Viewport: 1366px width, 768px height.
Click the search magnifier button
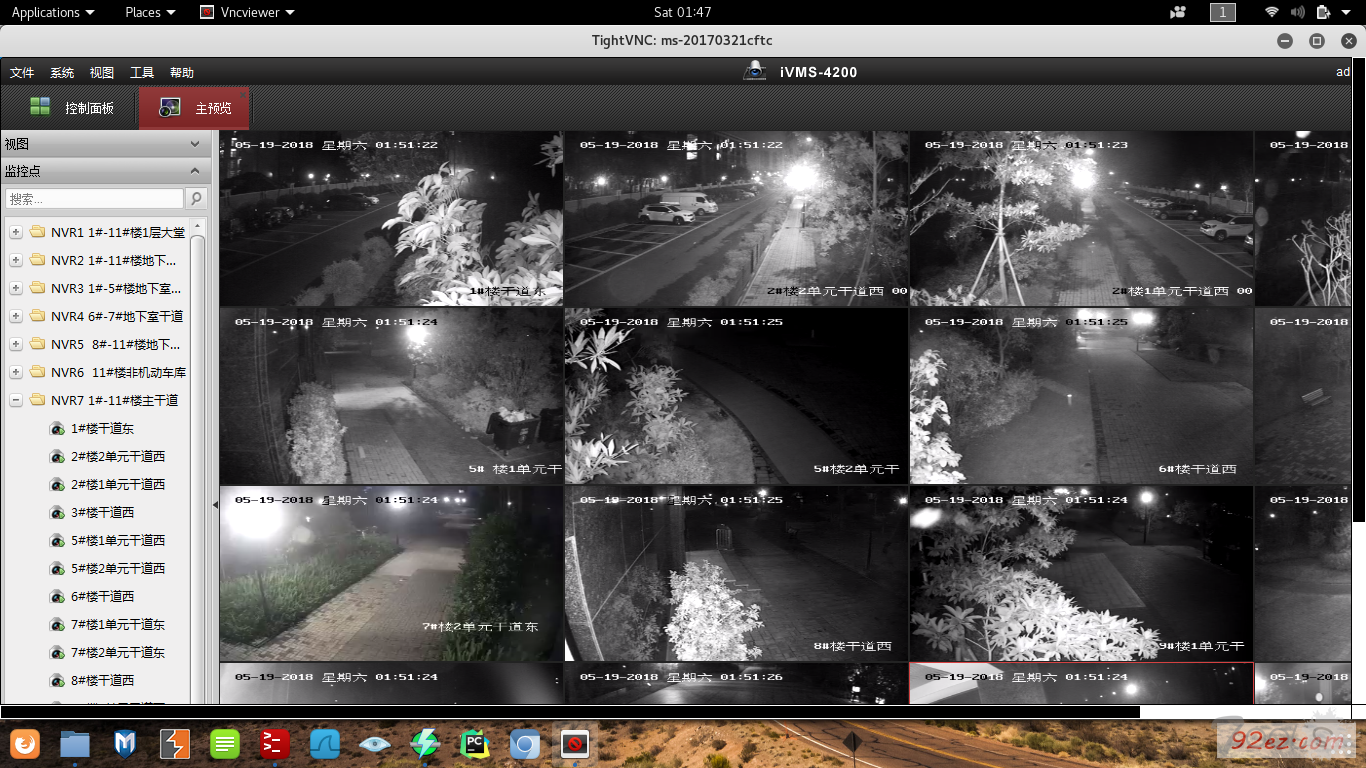point(196,199)
